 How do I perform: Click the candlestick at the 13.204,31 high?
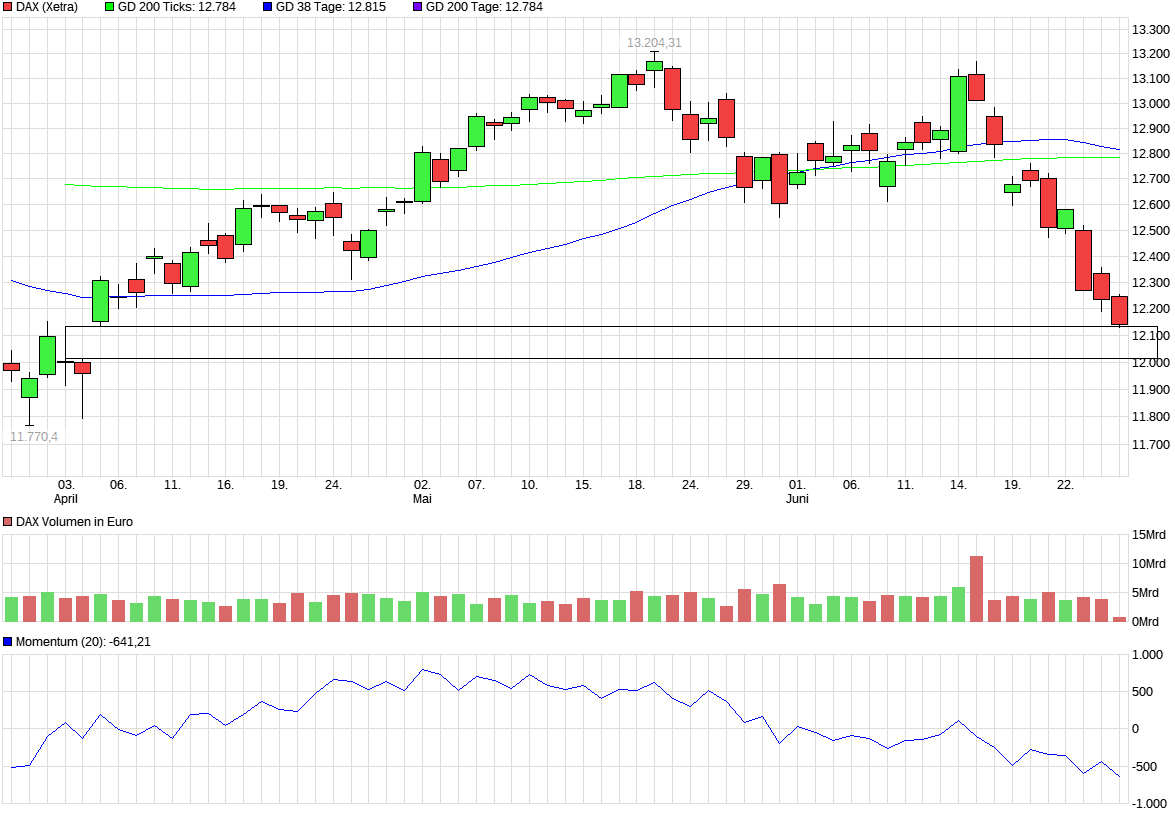[654, 66]
